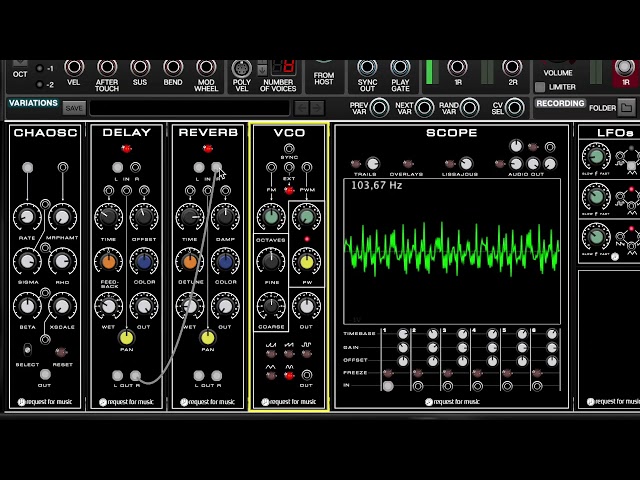The image size is (640, 480).
Task: Open the recording FOLDER icon
Action: pos(627,108)
